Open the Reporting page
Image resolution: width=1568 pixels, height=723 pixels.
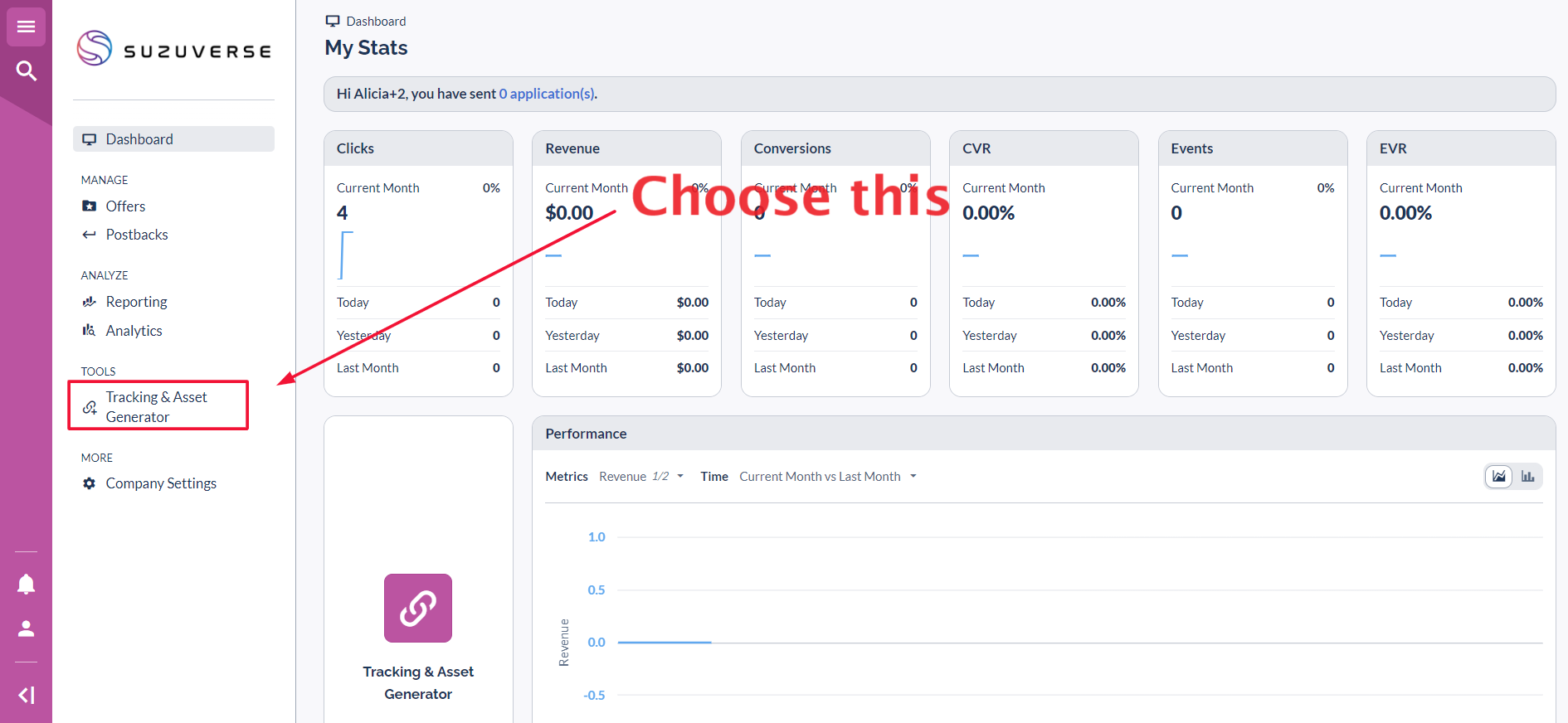point(136,302)
